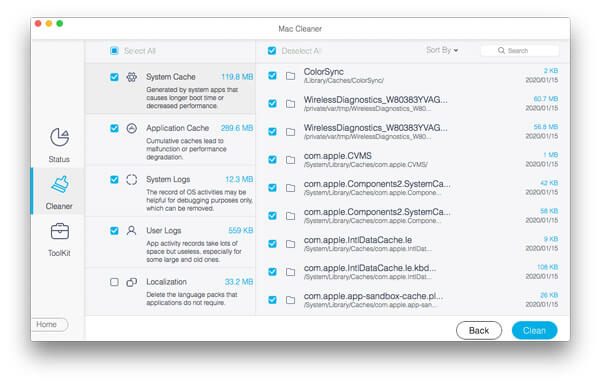600x384 pixels.
Task: Click the com.apple.CVMS file name
Action: coord(338,156)
